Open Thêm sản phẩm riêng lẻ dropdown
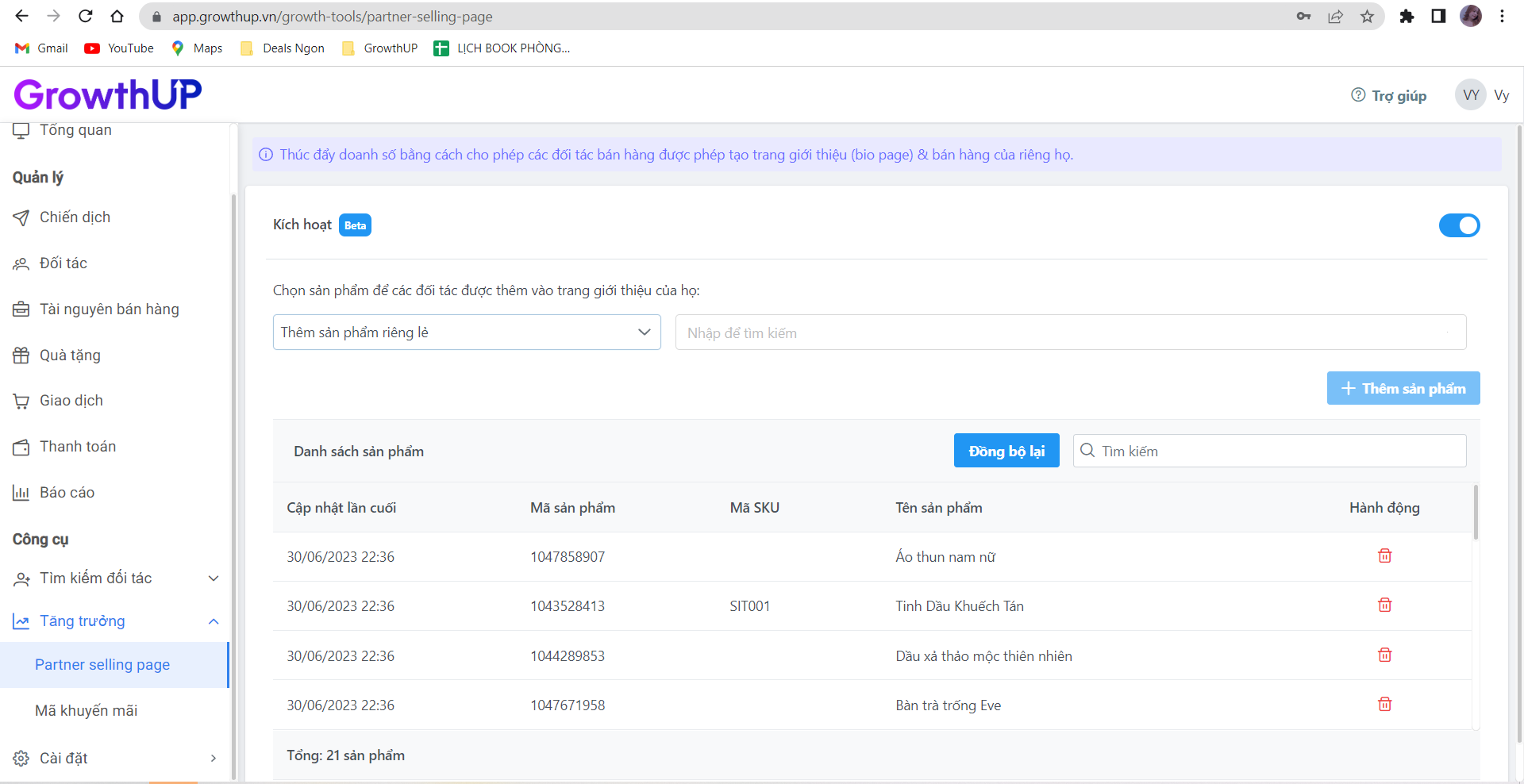The image size is (1524, 784). pos(467,332)
